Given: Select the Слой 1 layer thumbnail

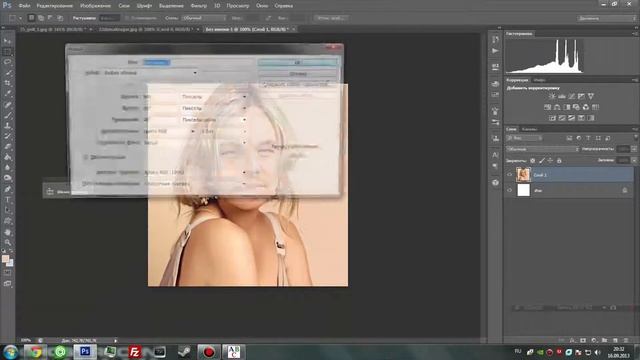Looking at the screenshot, I should tap(523, 175).
